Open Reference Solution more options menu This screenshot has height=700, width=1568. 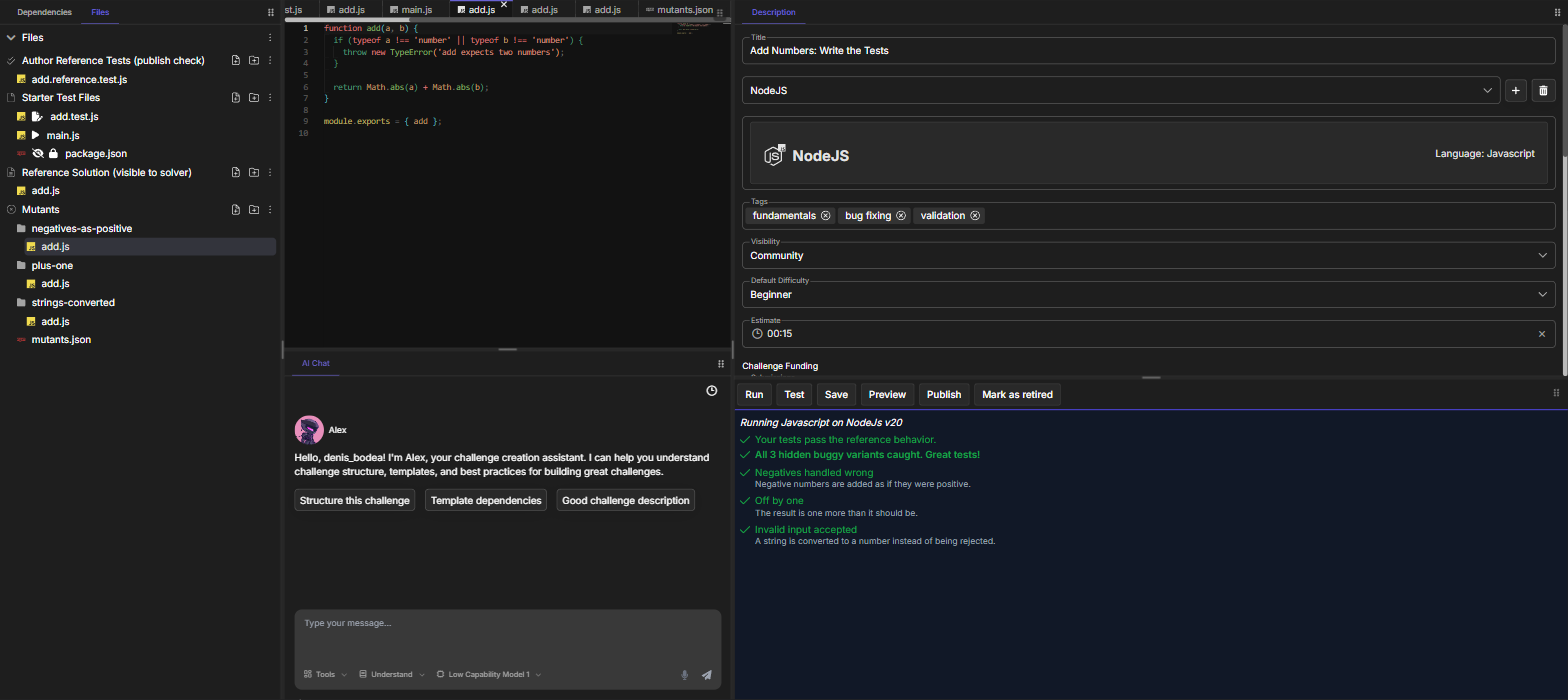tap(271, 173)
